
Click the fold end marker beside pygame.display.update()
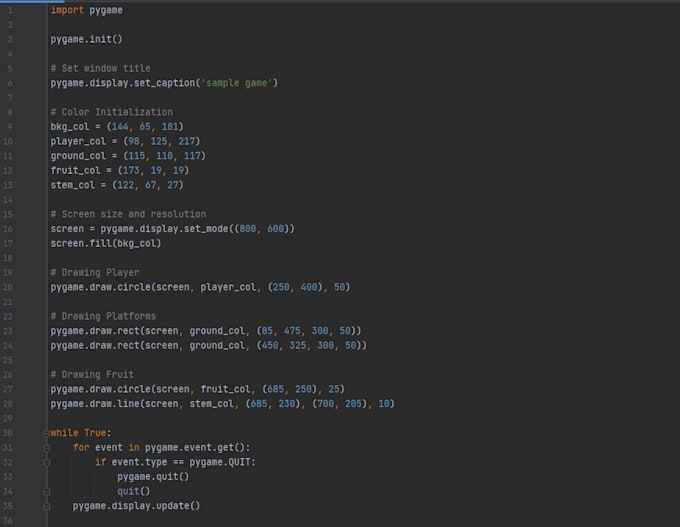point(46,506)
